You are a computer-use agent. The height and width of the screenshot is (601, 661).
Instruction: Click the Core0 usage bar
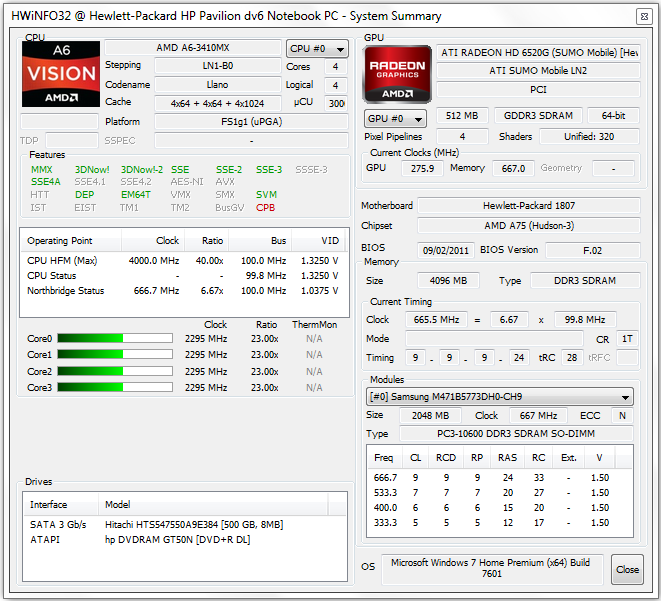coord(115,338)
